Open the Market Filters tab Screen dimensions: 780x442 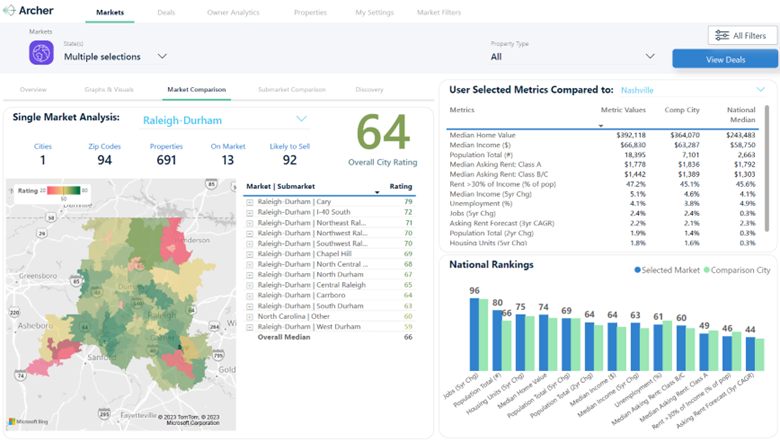coord(439,12)
